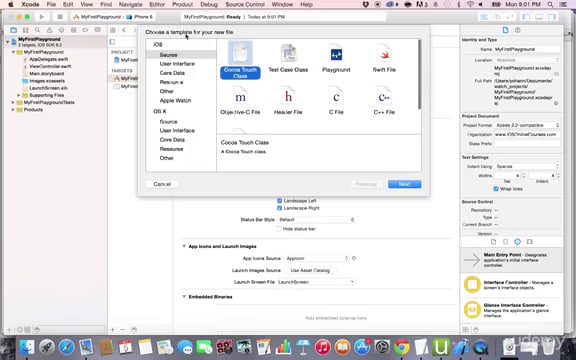
Task: Click the Previous button
Action: [x=366, y=184]
